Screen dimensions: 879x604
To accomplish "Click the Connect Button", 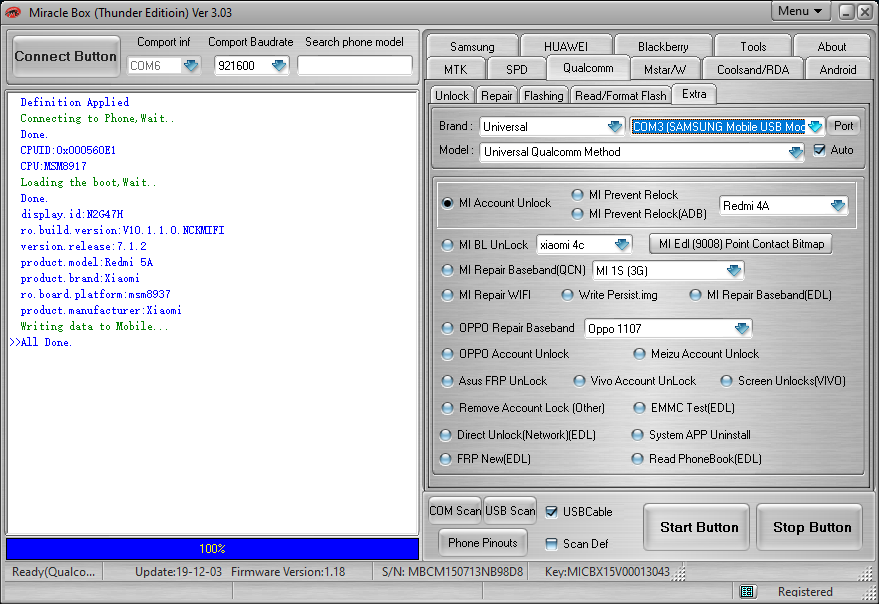I will [66, 57].
